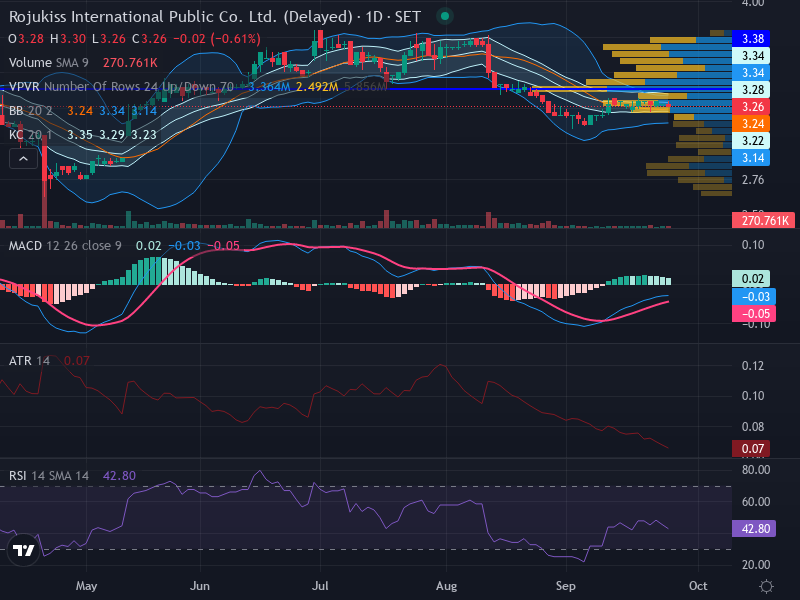
Task: Click the 3.14 blue price label
Action: click(x=751, y=158)
